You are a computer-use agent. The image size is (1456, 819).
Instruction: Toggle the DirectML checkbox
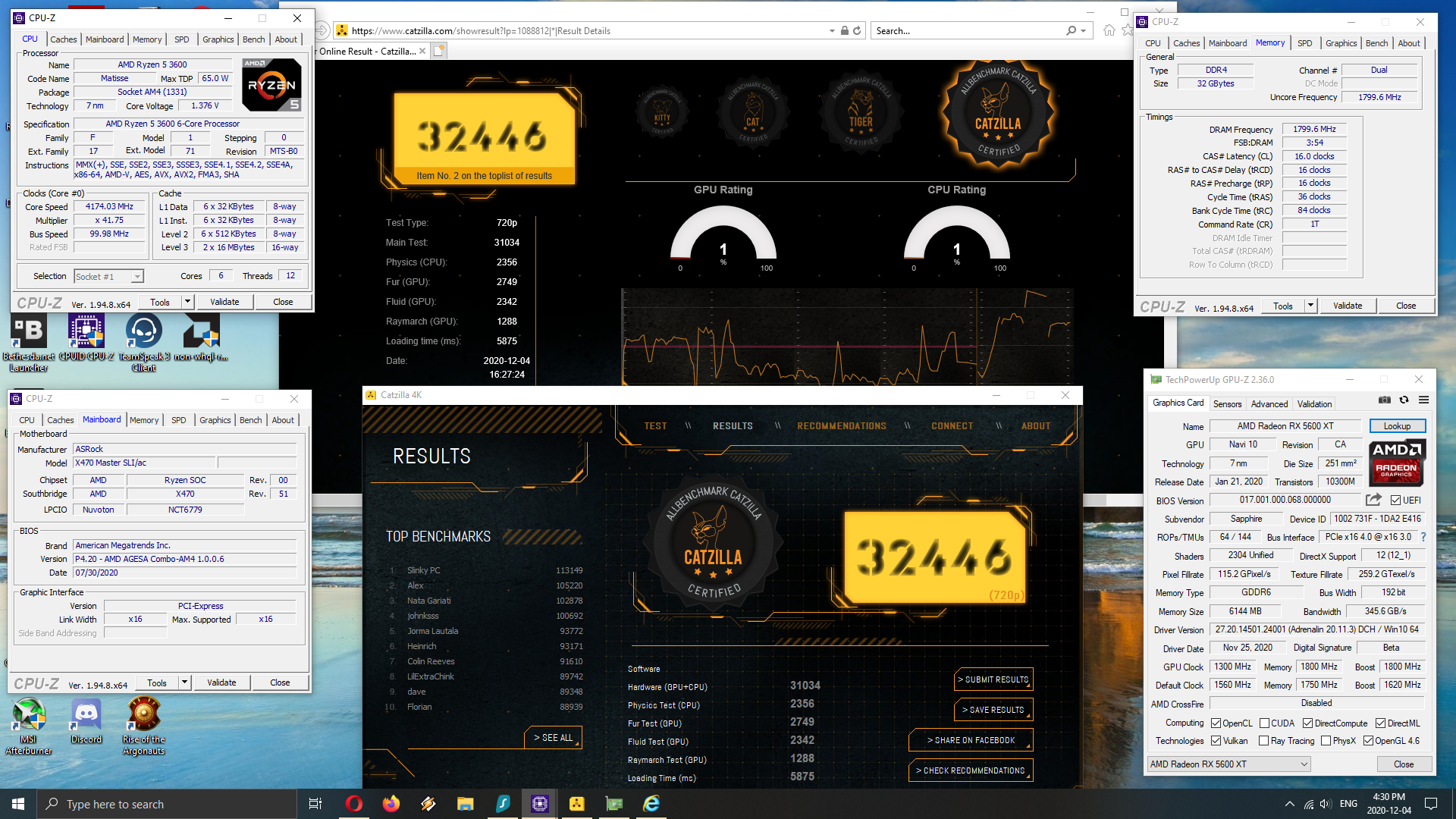pos(1381,723)
